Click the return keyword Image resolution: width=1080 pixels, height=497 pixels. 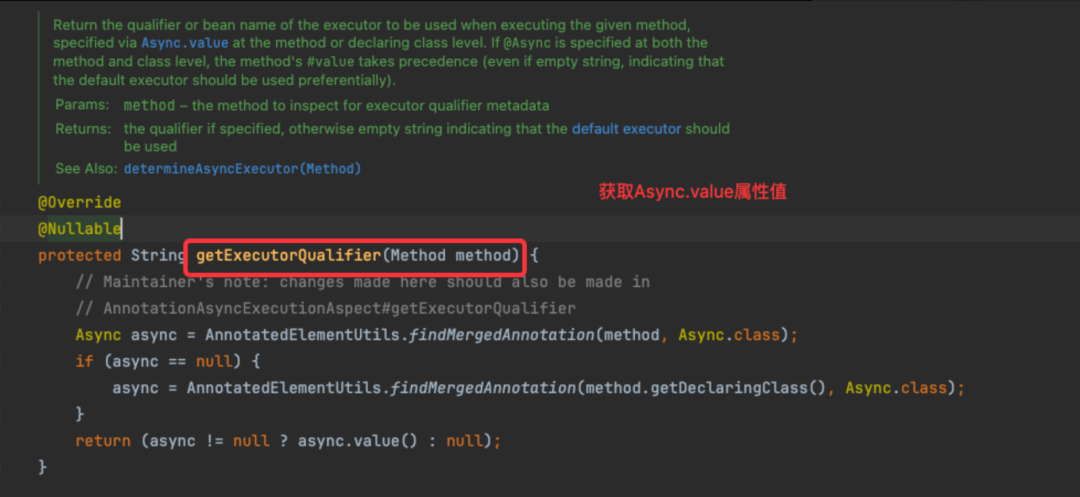[103, 441]
